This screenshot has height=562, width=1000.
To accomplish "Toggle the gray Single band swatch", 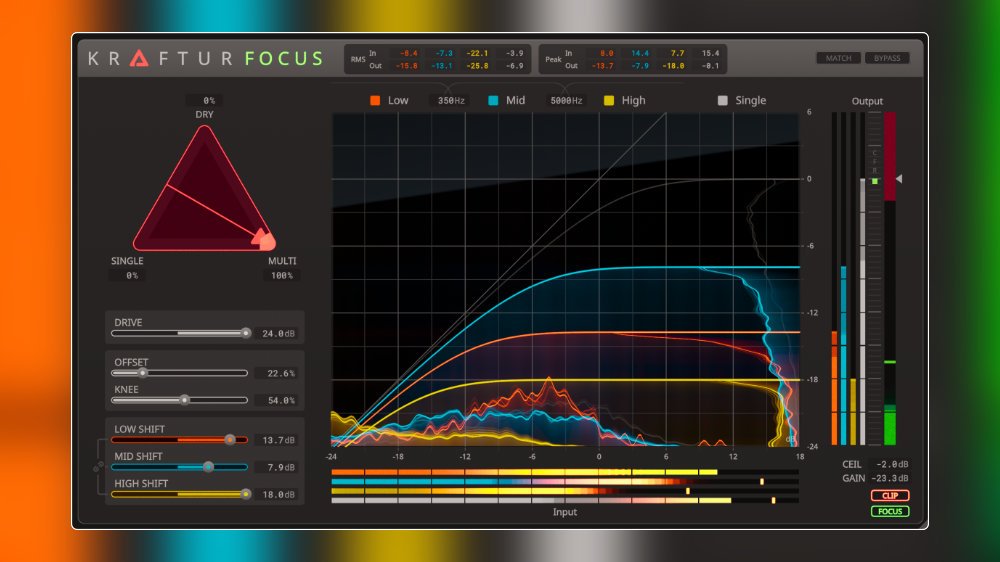I will (x=723, y=100).
